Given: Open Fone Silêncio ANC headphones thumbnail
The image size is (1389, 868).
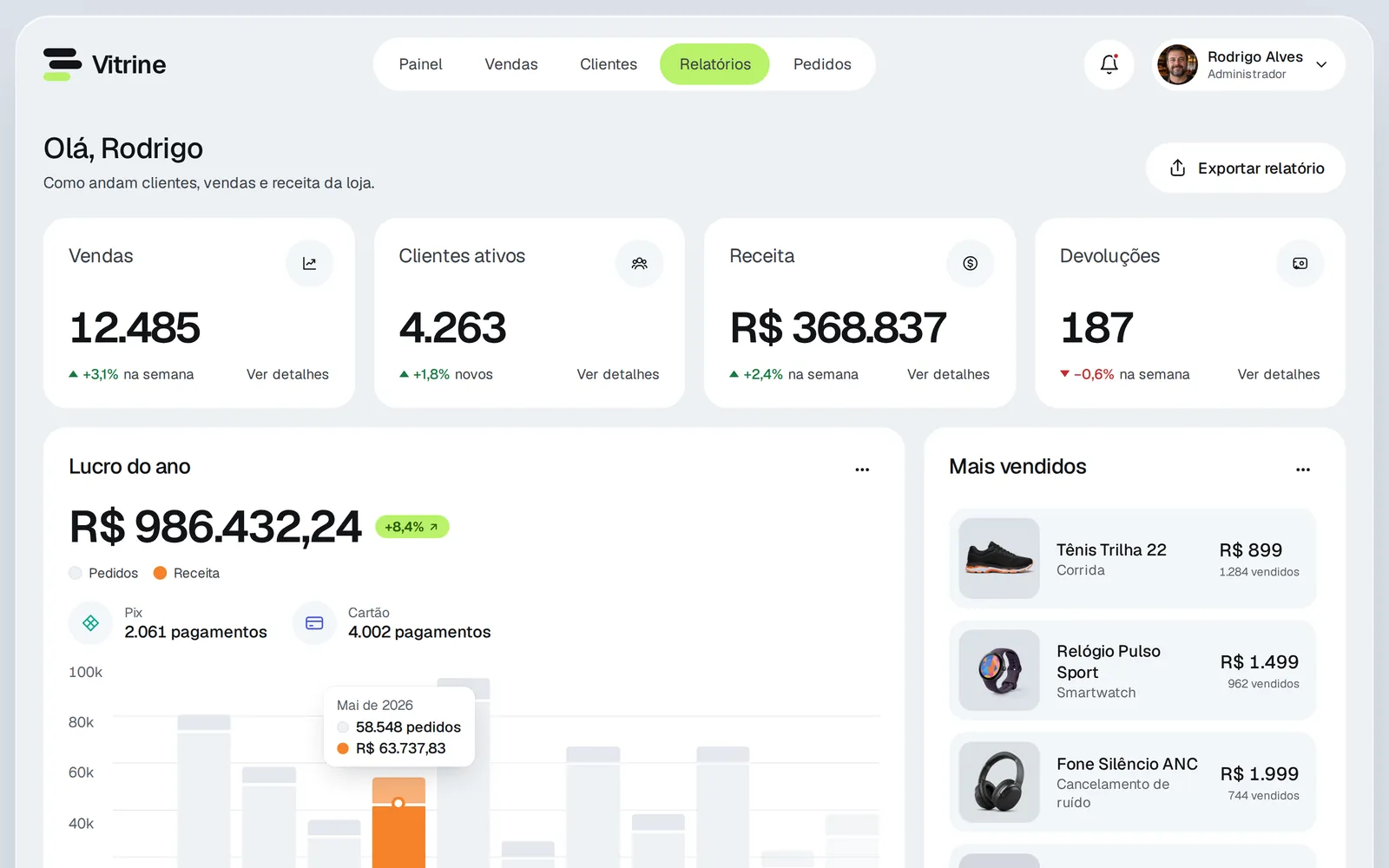Looking at the screenshot, I should [999, 782].
